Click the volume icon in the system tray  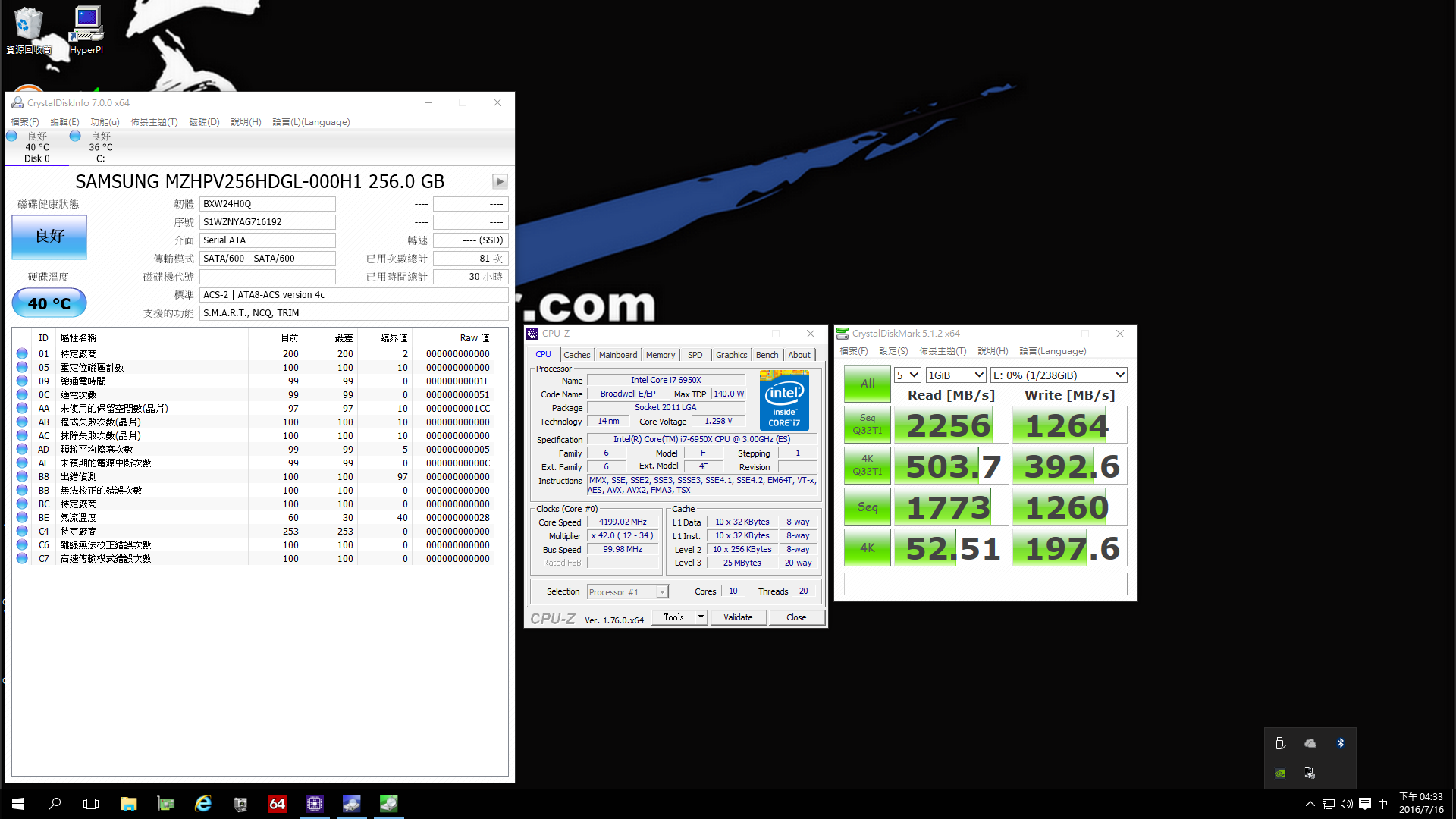click(1346, 804)
